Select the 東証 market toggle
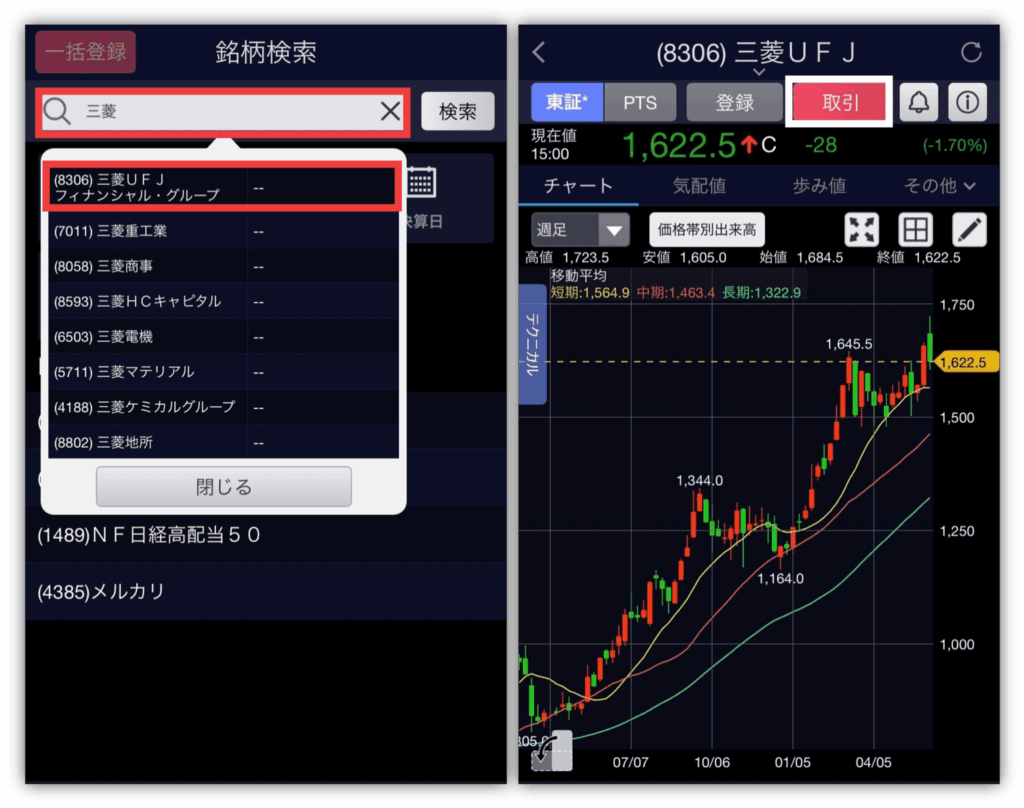 coord(567,102)
